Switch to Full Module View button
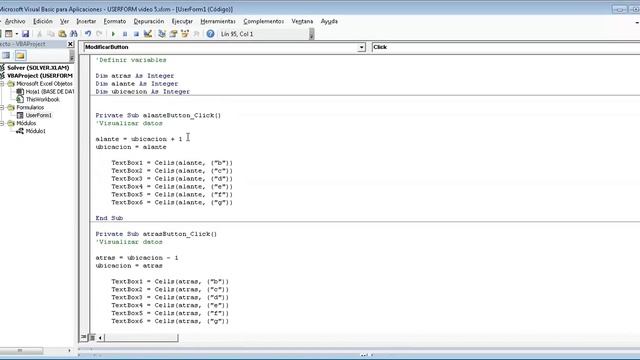The image size is (640, 360). (92, 337)
